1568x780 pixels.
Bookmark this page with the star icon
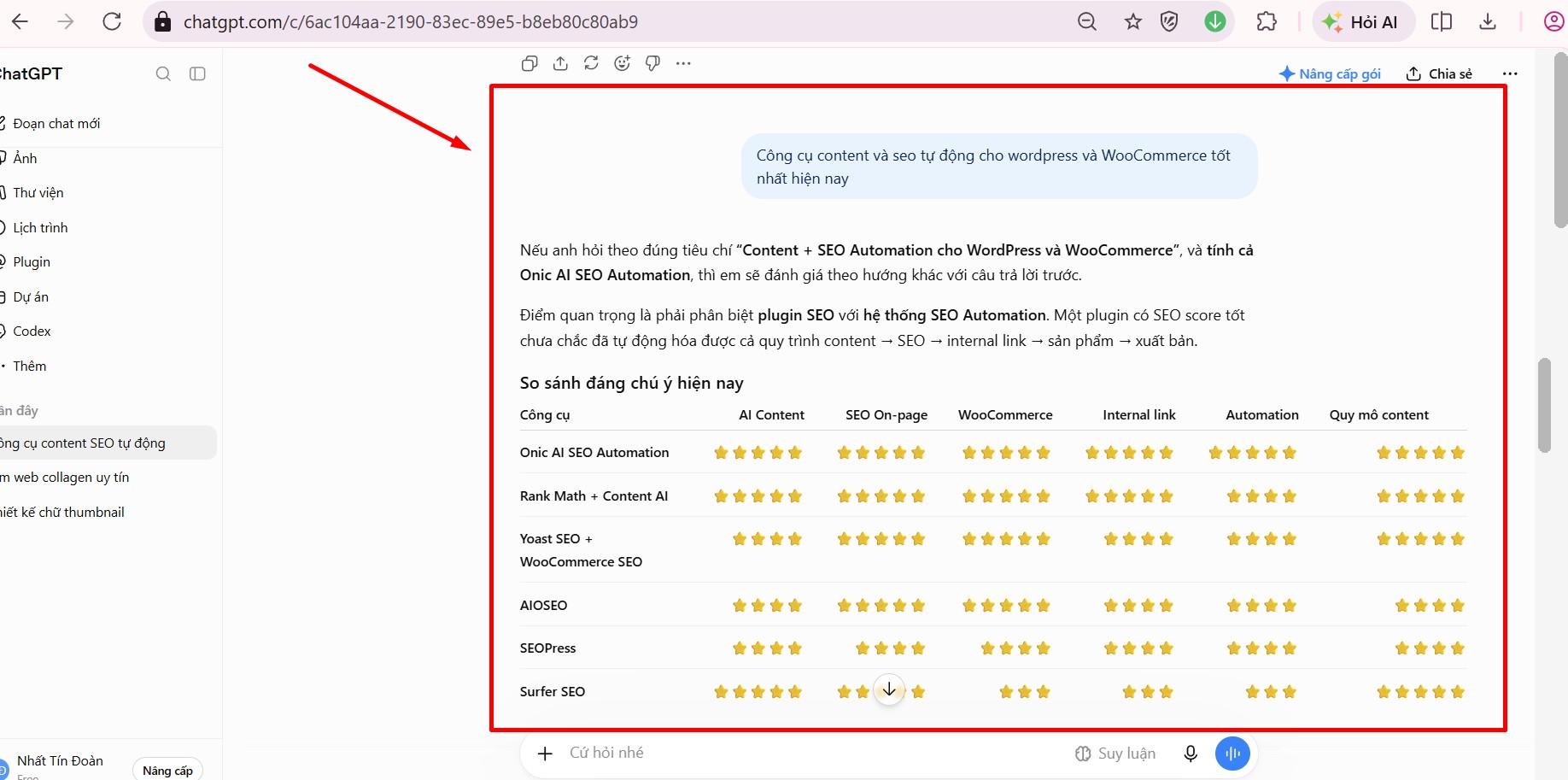pyautogui.click(x=1133, y=21)
